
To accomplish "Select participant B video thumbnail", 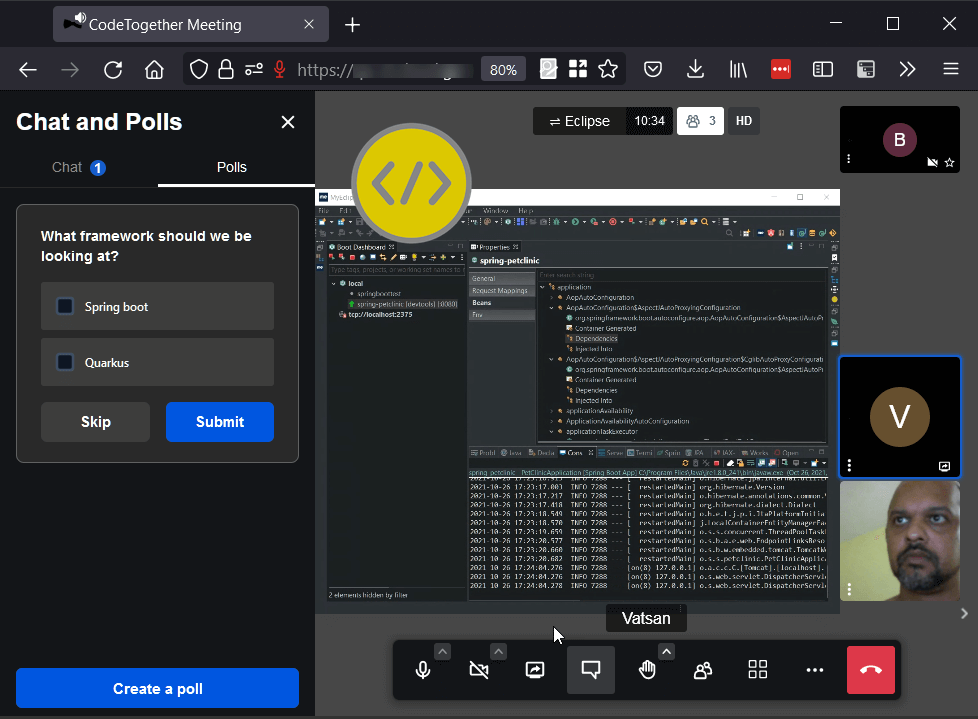I will tap(899, 140).
